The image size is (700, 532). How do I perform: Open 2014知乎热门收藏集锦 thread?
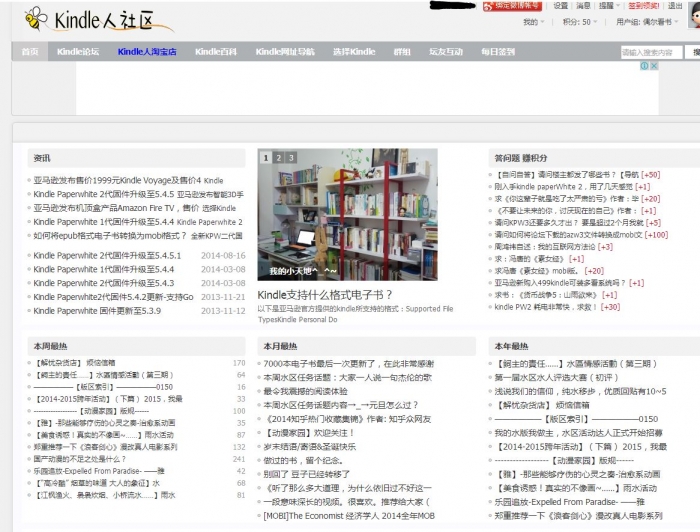(x=347, y=420)
